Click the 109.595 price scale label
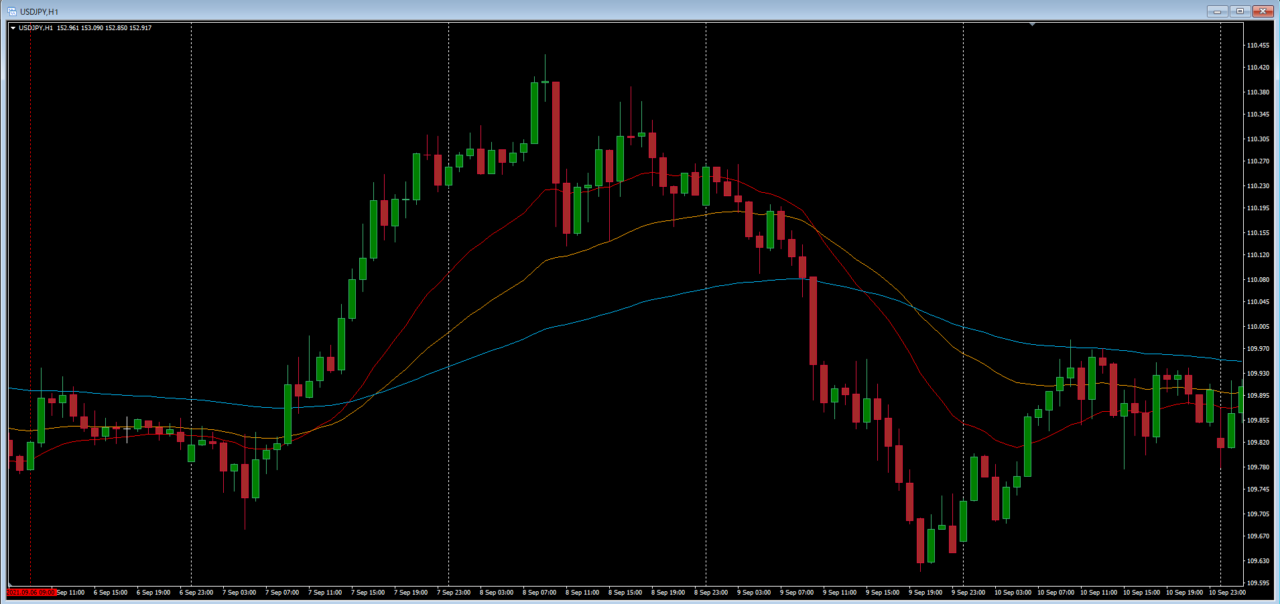Screen dimensions: 1280x604 point(1258,583)
